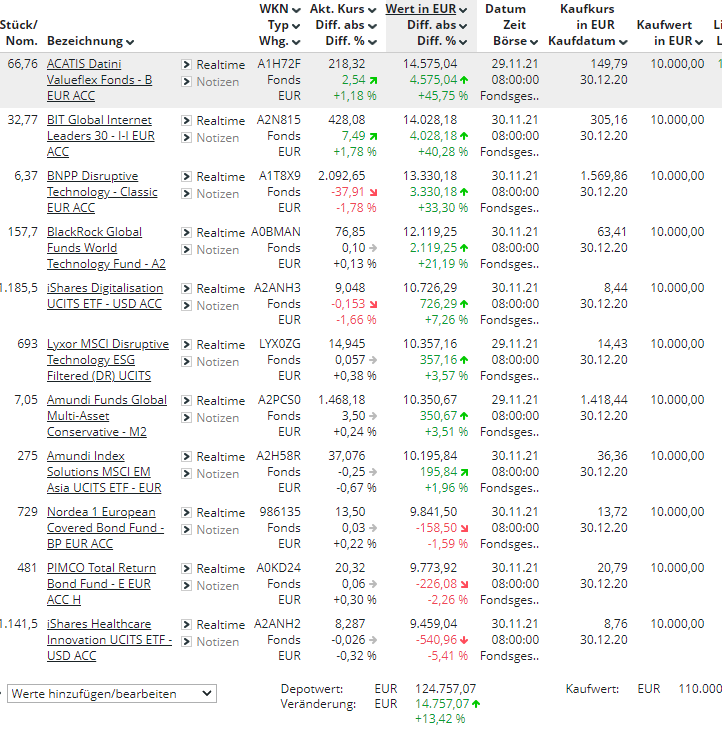Sort by Kaufwert in EUR header
The width and height of the screenshot is (722, 735).
[670, 33]
